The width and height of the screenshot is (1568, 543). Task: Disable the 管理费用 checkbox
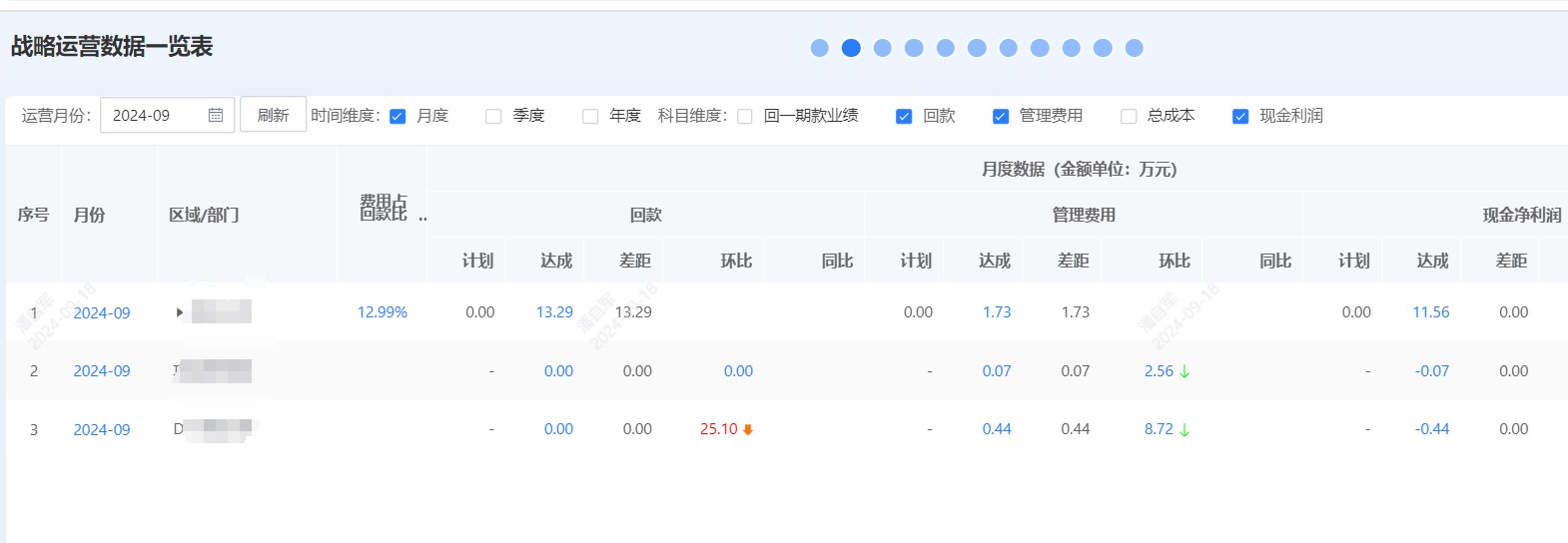(1000, 117)
